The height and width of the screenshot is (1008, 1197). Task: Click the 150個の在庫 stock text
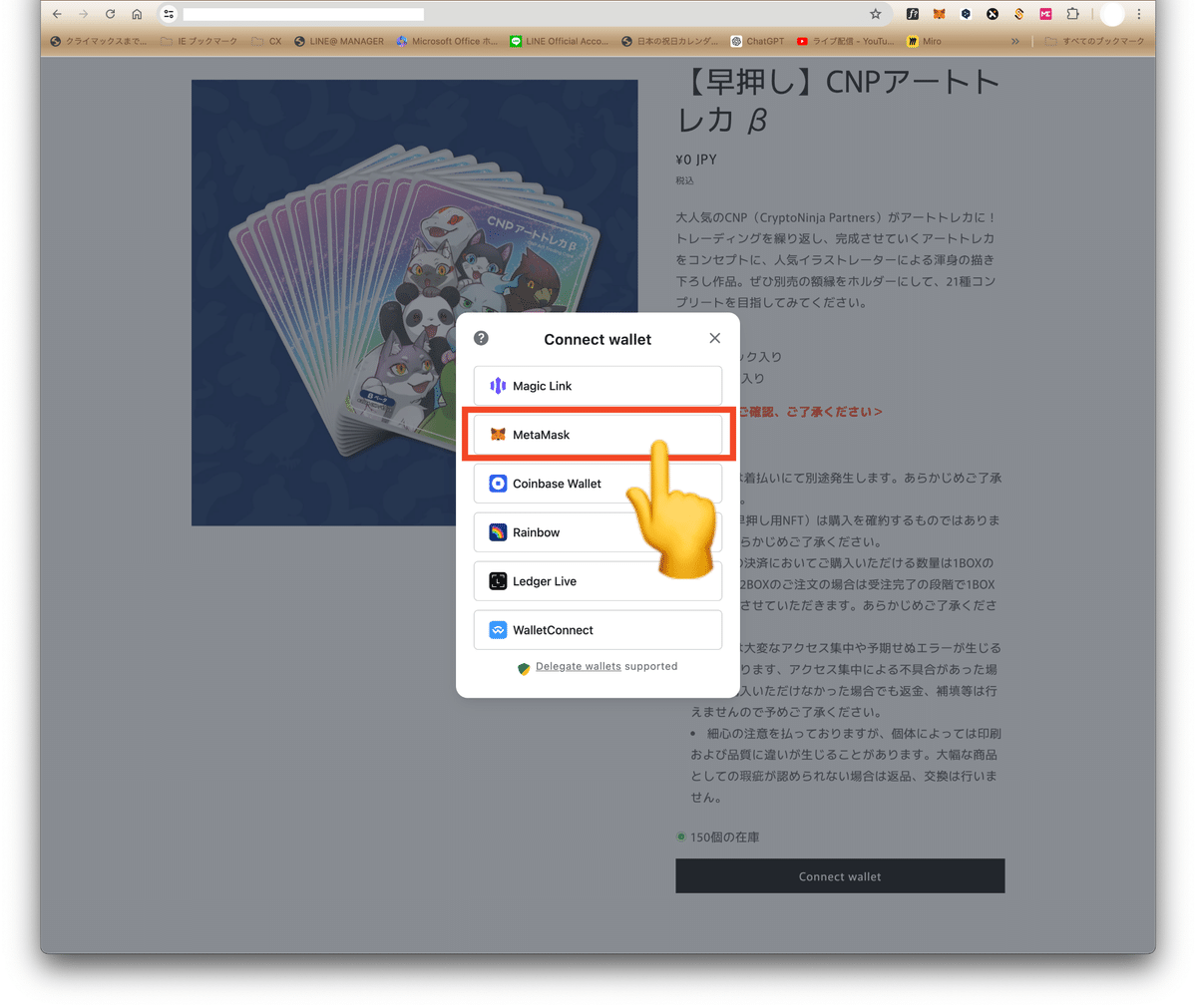(725, 838)
